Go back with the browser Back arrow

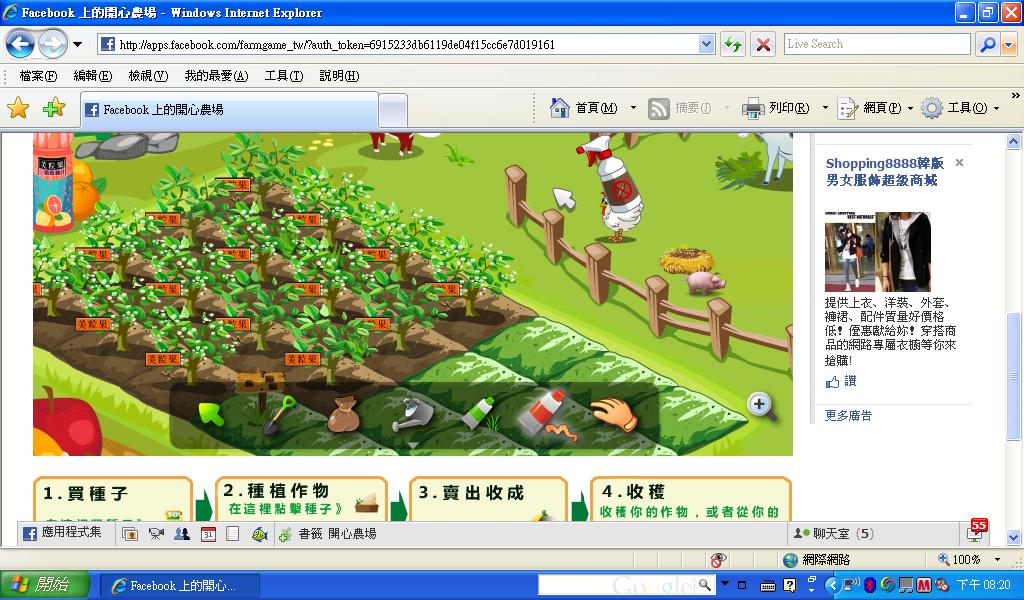[x=20, y=44]
